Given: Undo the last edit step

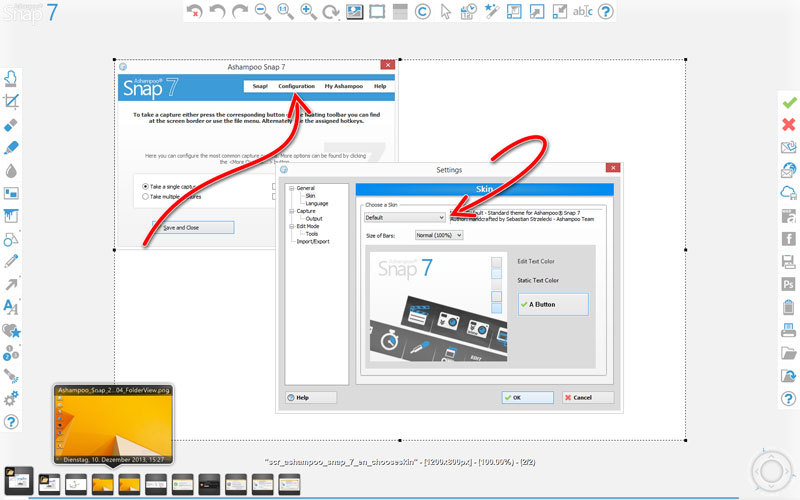Looking at the screenshot, I should point(217,11).
